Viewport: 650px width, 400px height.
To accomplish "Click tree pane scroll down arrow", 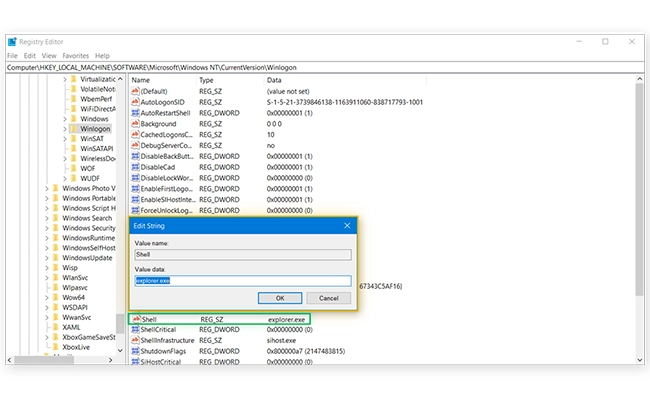I will (x=120, y=350).
